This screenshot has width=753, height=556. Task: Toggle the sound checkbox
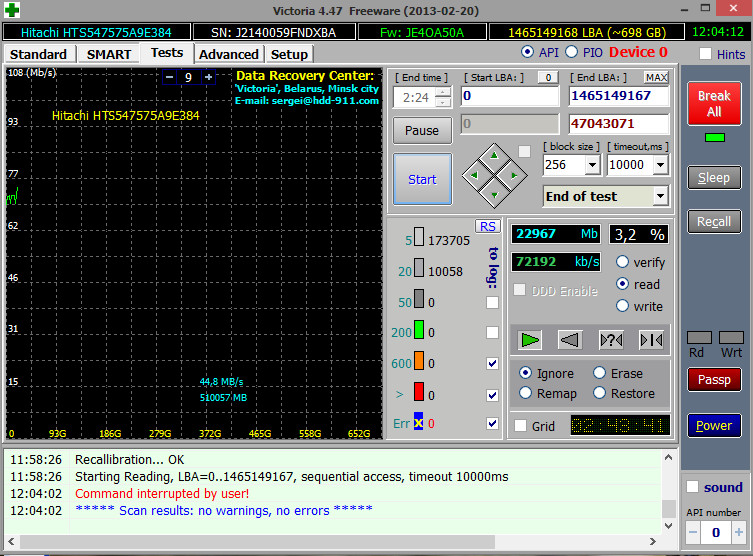point(693,487)
